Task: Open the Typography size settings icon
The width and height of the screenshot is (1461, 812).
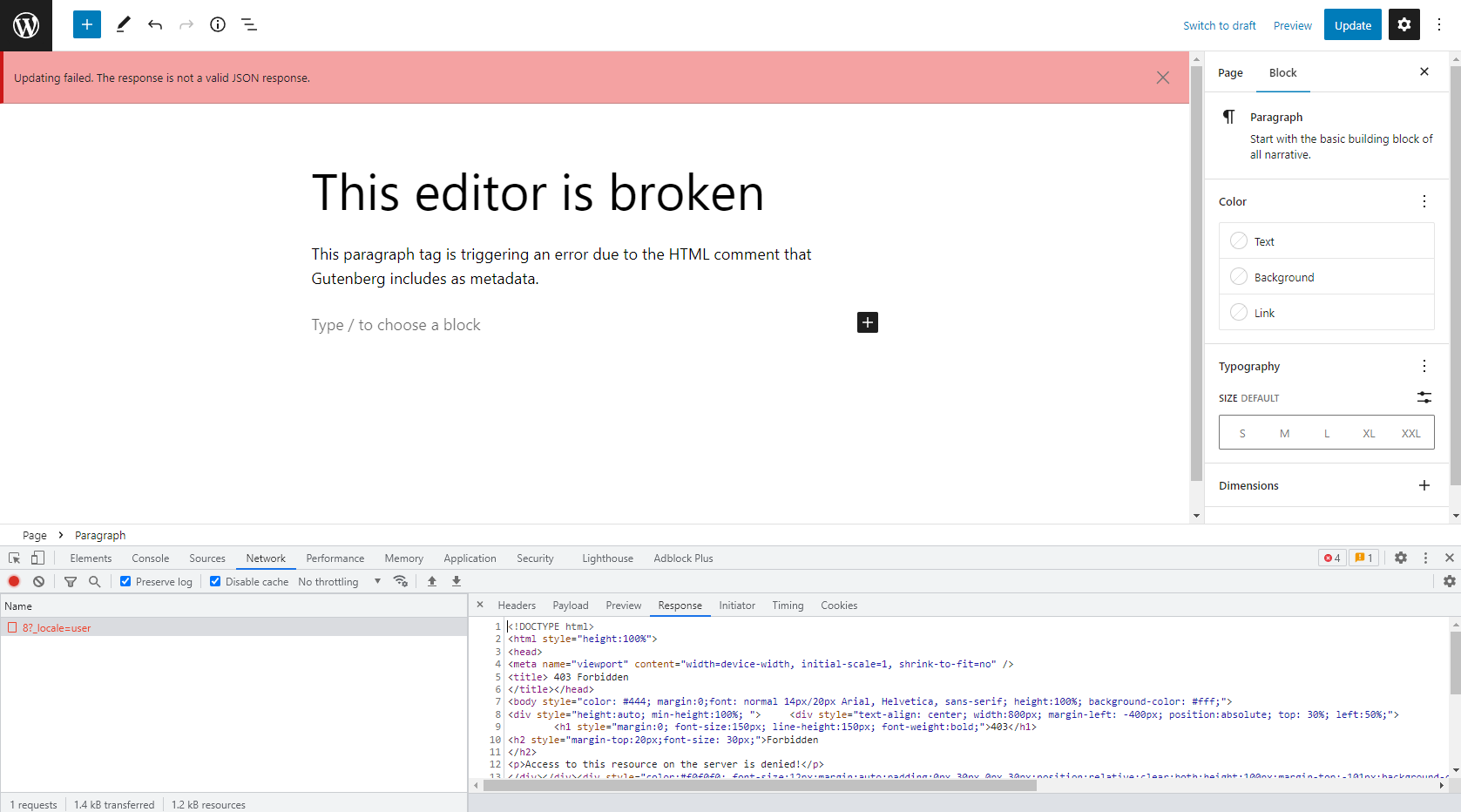Action: point(1424,397)
